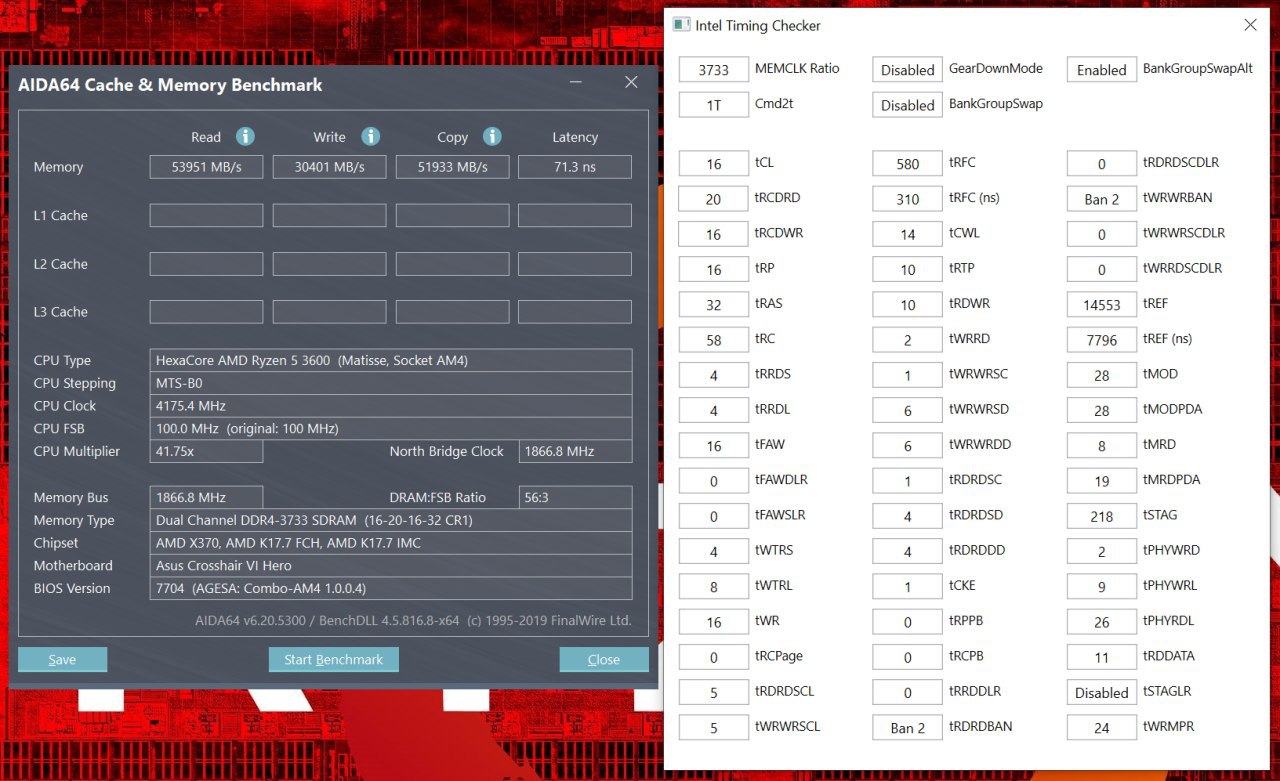Click the tWRMPR value 24 box
Screen dimensions: 1280x781
pyautogui.click(x=1101, y=727)
